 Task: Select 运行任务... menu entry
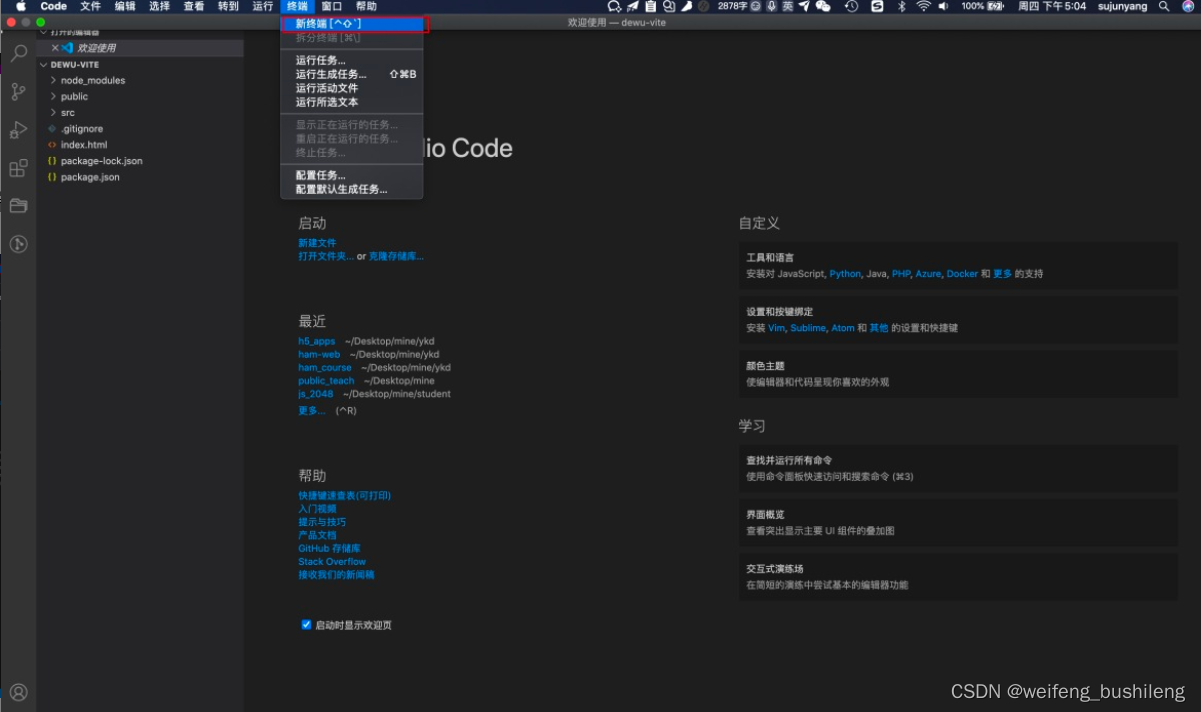point(352,60)
